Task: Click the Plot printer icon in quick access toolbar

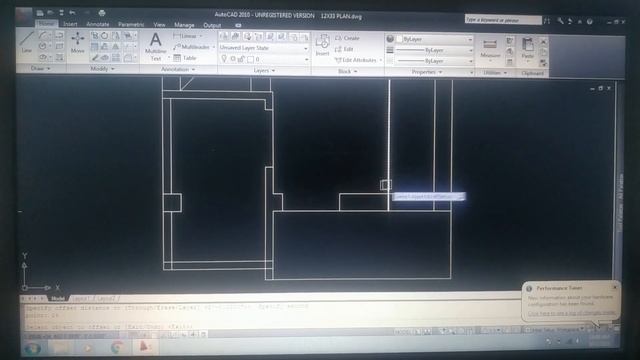Action: 102,13
